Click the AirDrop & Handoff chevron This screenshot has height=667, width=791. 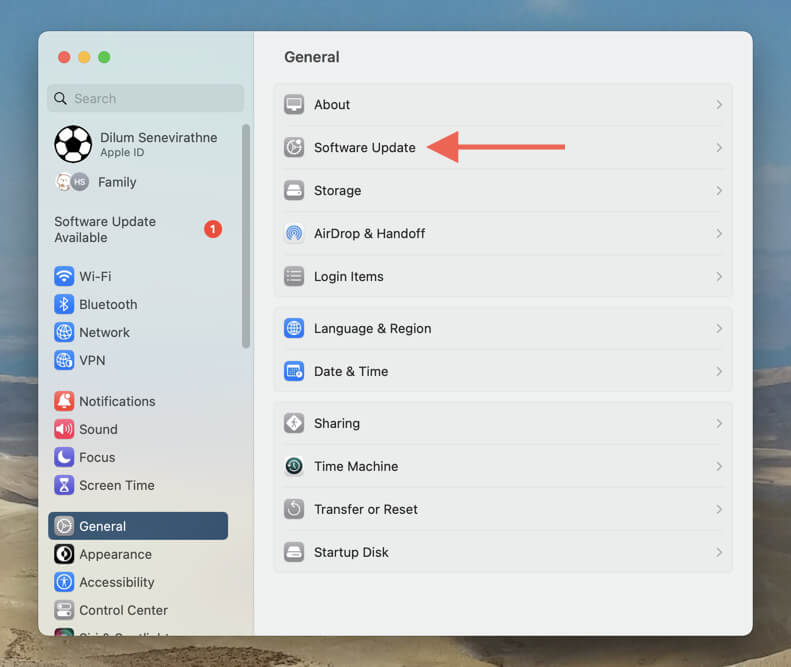[x=719, y=233]
